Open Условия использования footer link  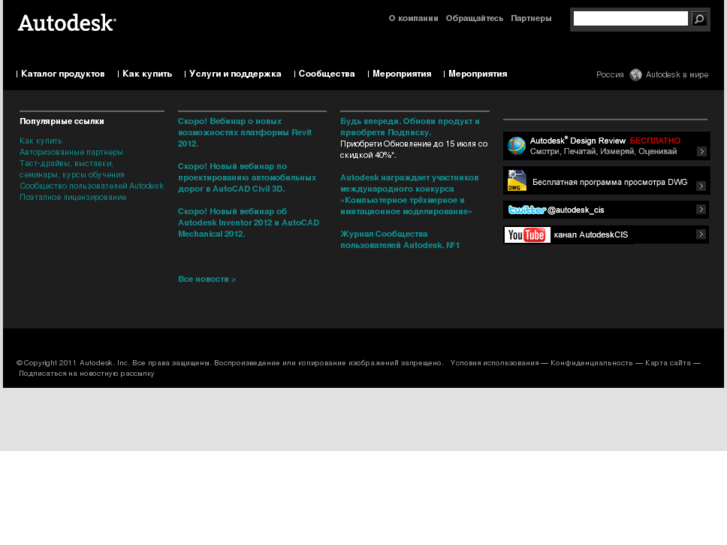point(495,363)
